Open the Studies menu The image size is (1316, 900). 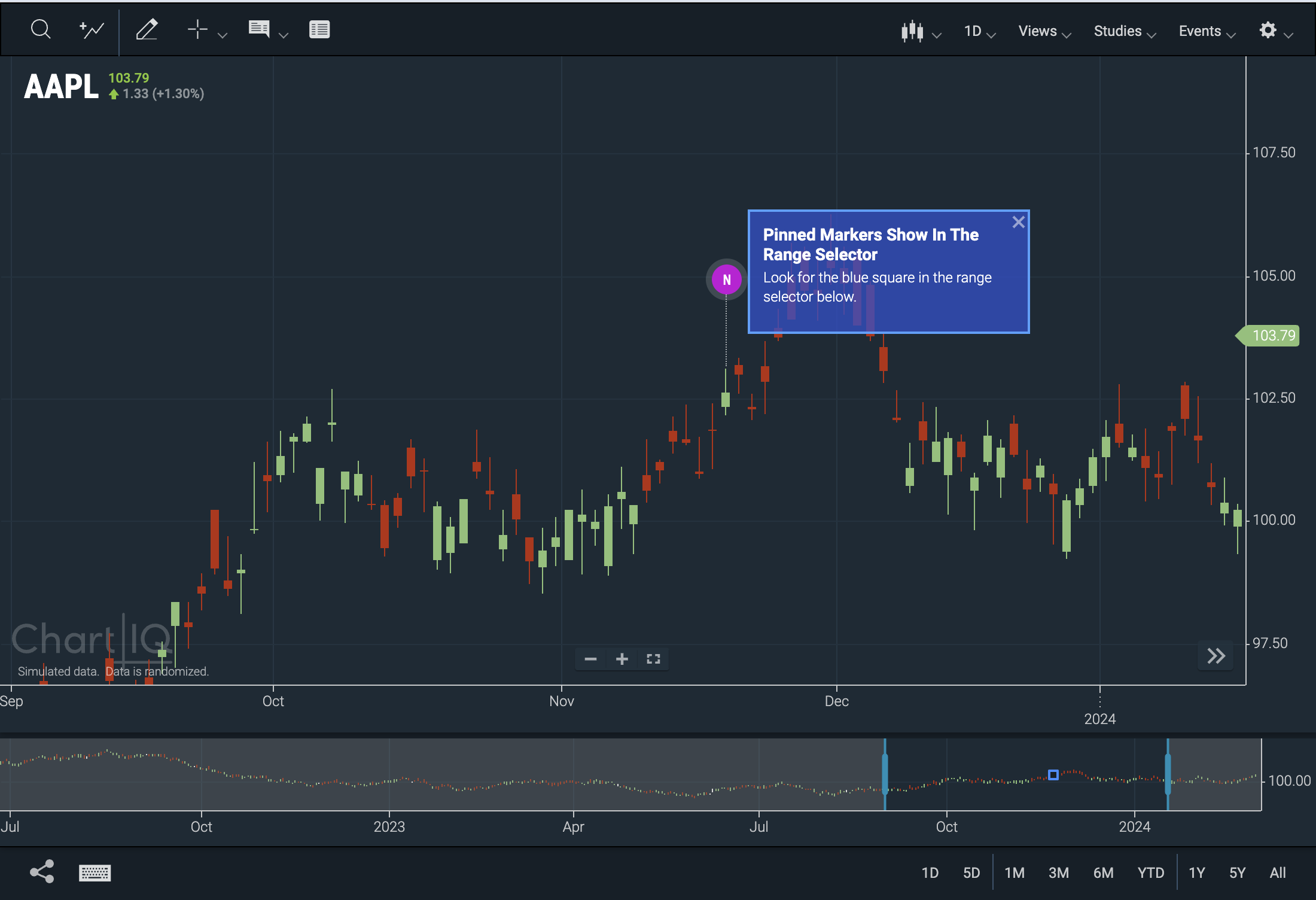[1125, 31]
